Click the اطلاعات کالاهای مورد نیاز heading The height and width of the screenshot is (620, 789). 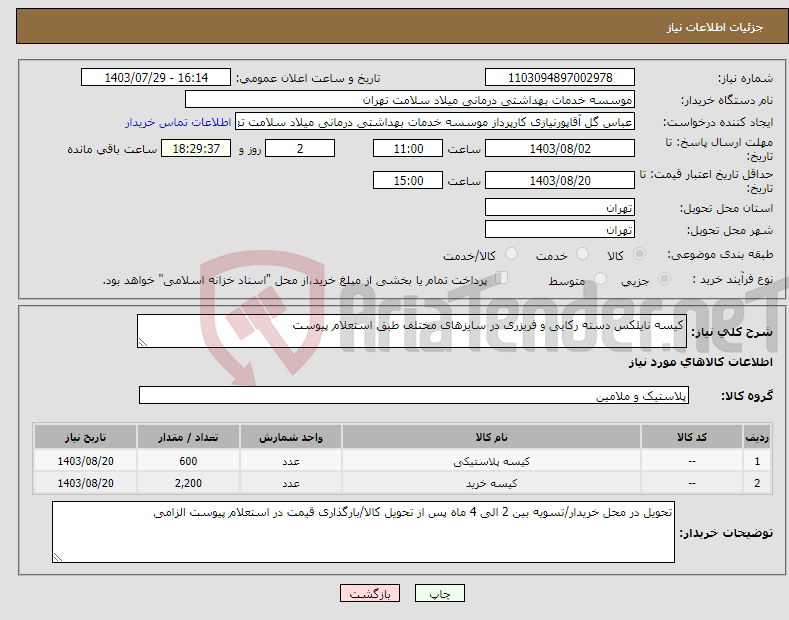pyautogui.click(x=700, y=362)
